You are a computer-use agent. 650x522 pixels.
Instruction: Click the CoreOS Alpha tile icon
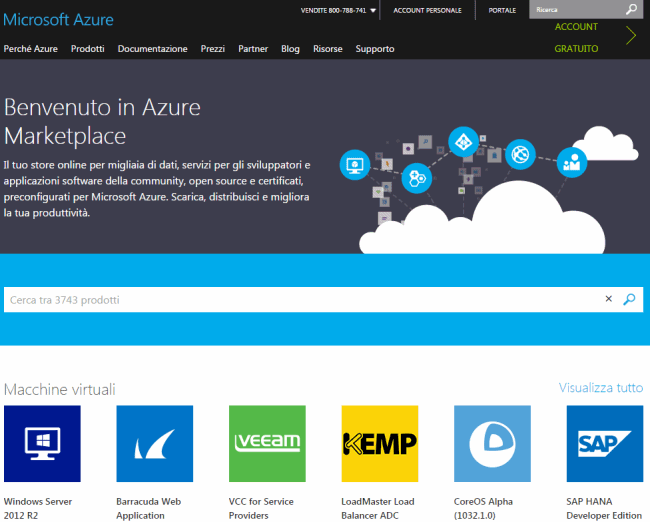point(492,444)
